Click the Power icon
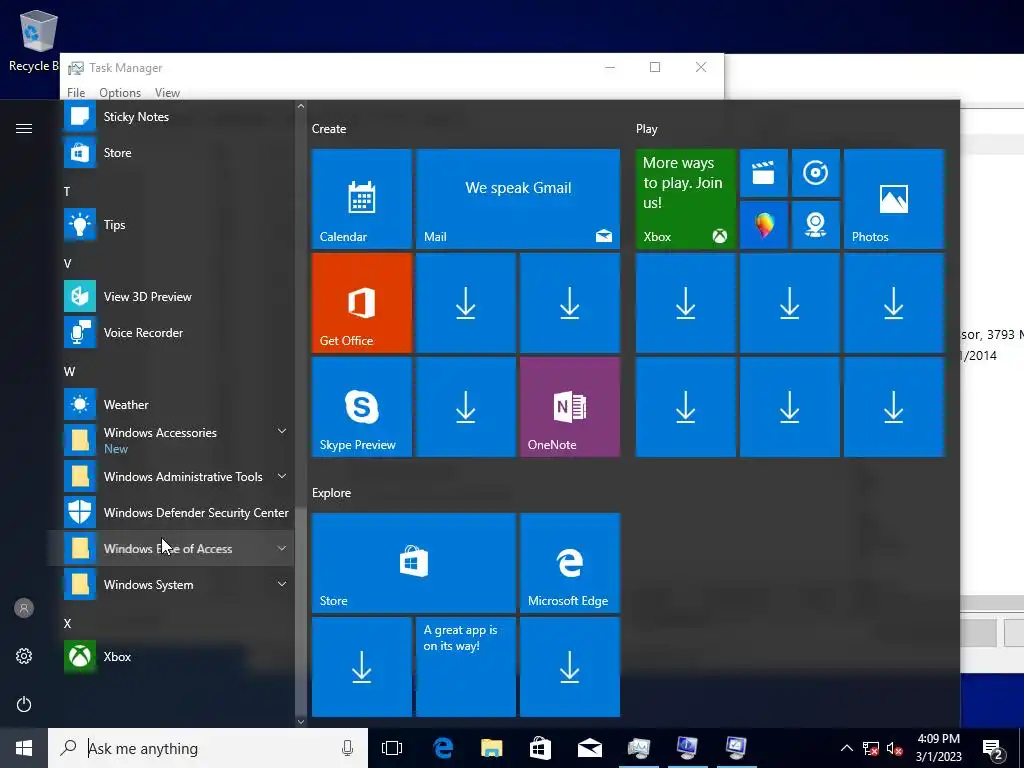The image size is (1024, 768). click(x=24, y=704)
